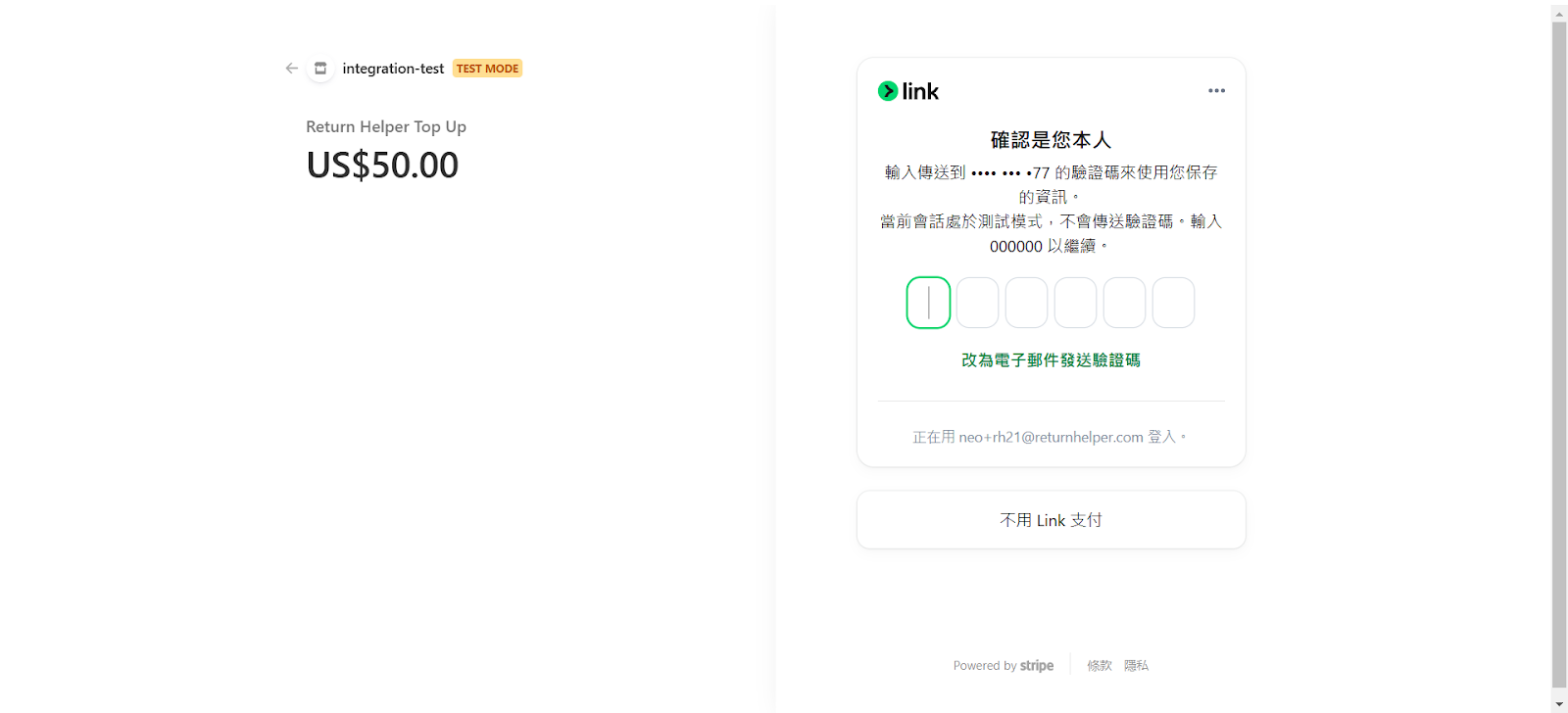Open the Powered by Stripe link
Screen dimensions: 1568x713
click(1003, 666)
